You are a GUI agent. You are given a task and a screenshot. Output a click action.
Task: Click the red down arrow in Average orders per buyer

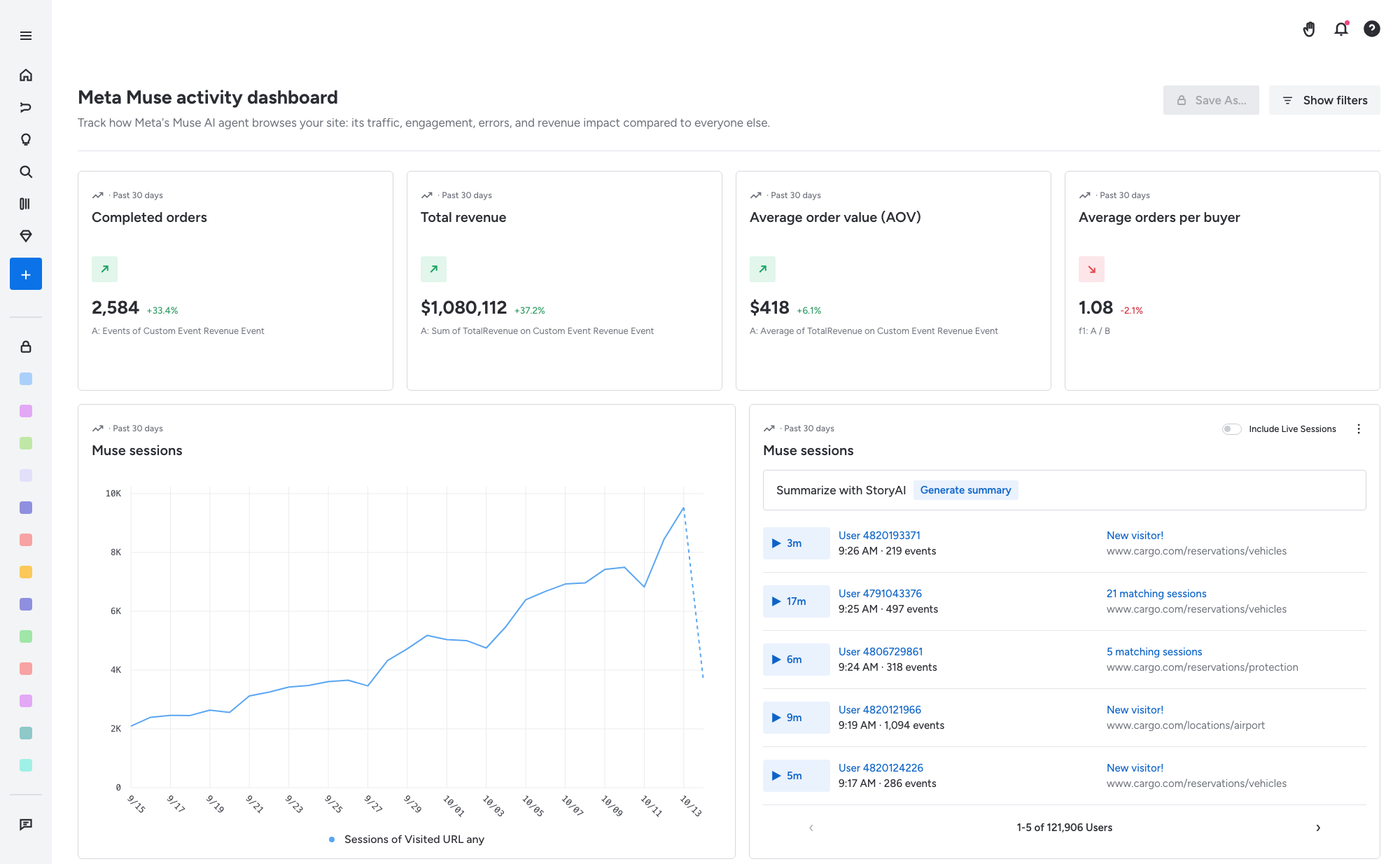[1092, 269]
